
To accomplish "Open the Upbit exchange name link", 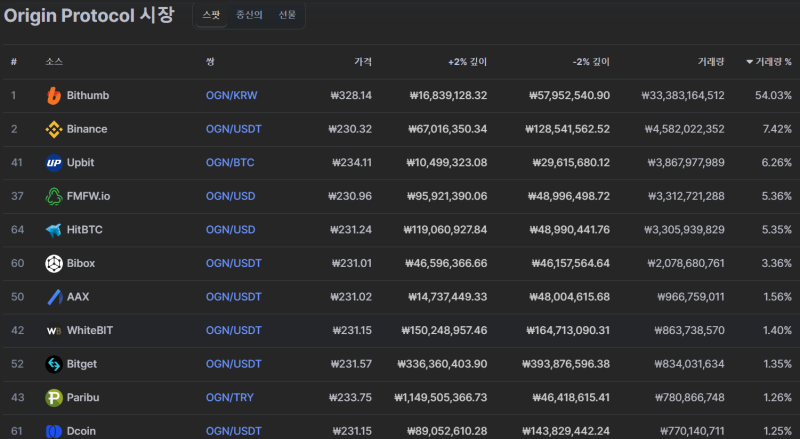I will [x=81, y=163].
